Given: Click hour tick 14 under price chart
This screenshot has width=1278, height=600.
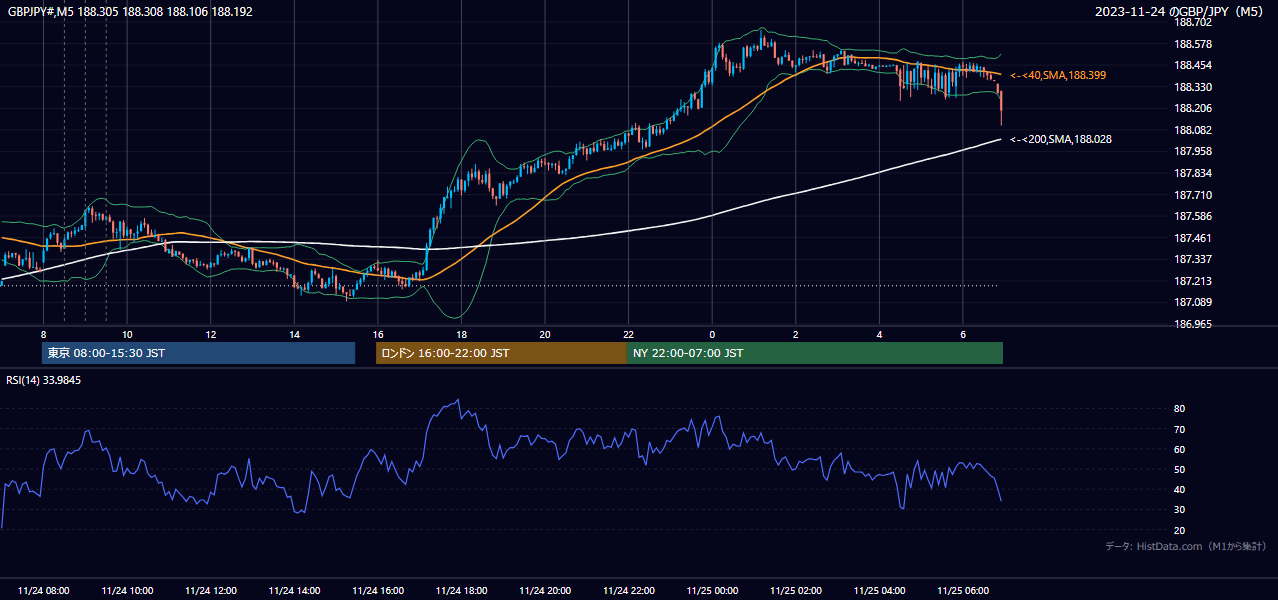Looking at the screenshot, I should click(x=294, y=334).
